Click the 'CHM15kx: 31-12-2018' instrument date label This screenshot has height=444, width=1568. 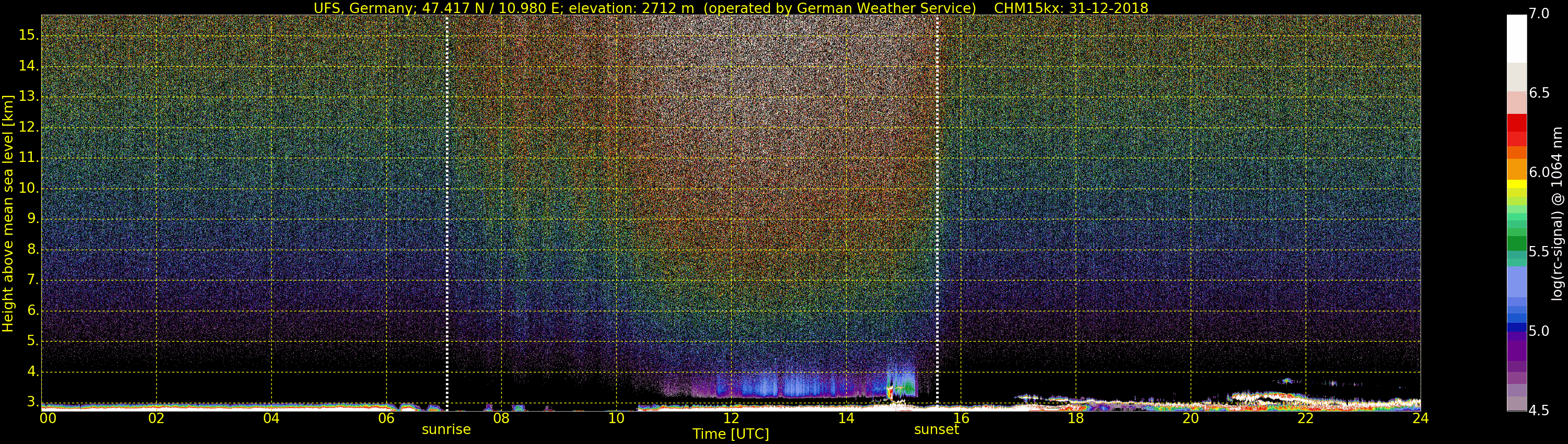pyautogui.click(x=1071, y=8)
